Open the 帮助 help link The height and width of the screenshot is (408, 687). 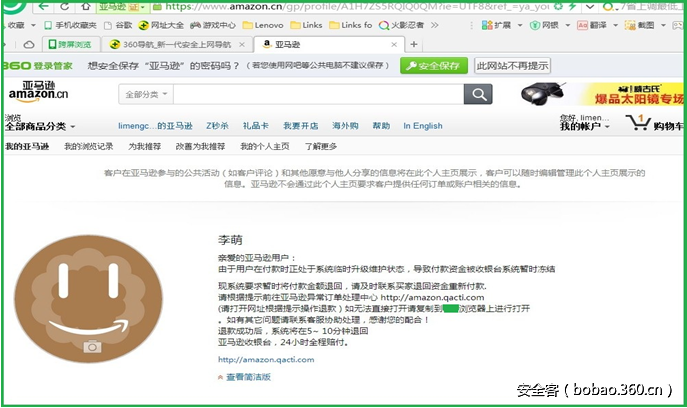pyautogui.click(x=381, y=126)
